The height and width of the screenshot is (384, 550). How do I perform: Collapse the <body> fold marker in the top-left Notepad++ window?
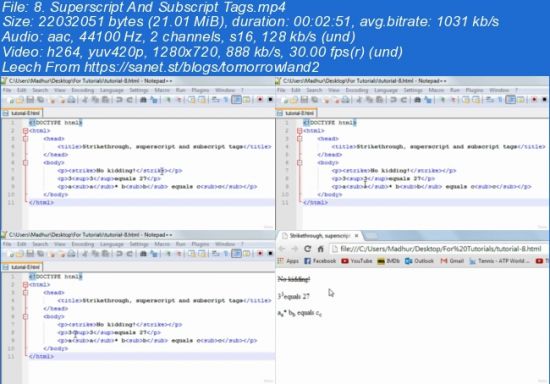coord(25,163)
